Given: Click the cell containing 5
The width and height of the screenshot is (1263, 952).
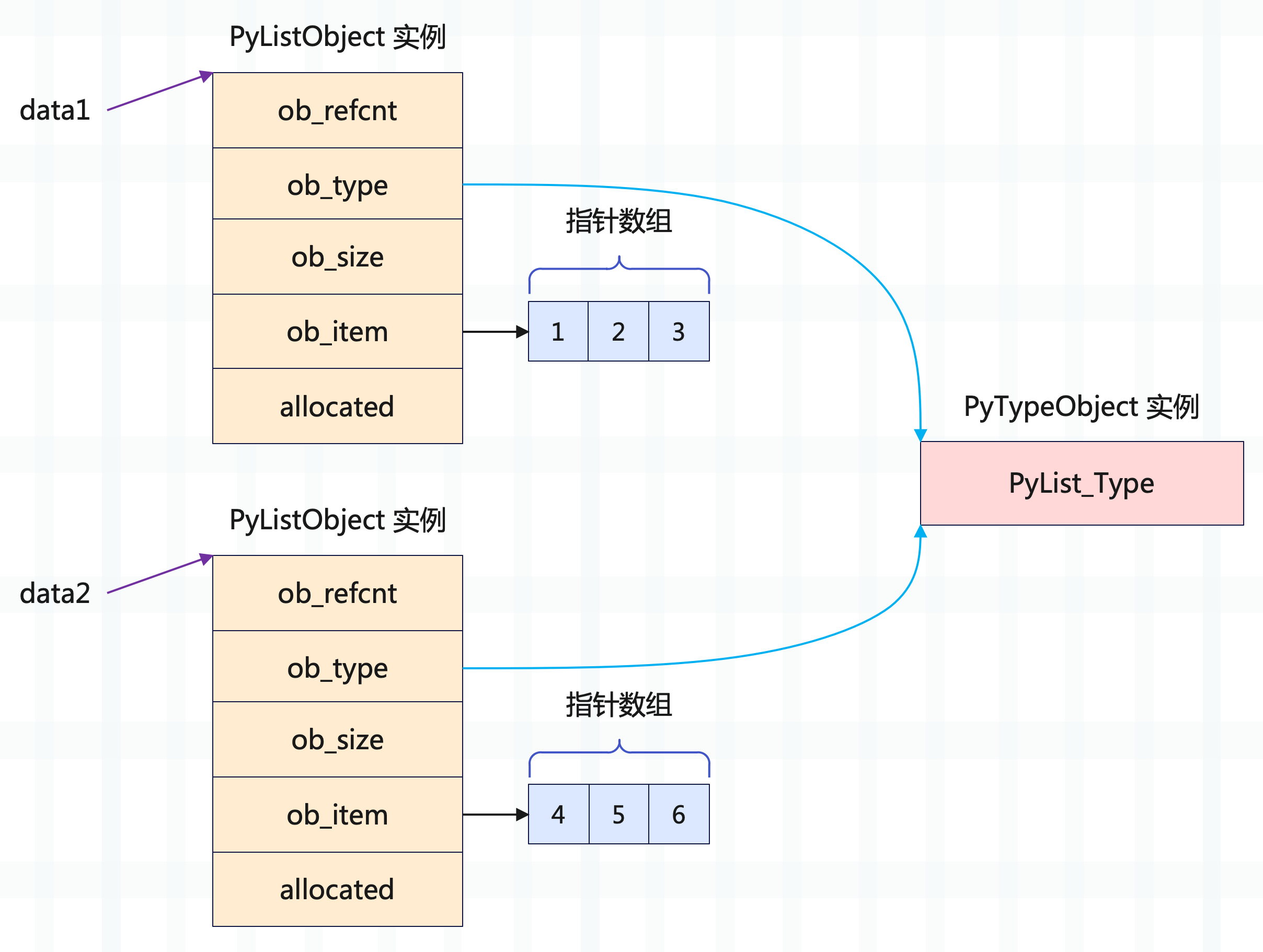Looking at the screenshot, I should [x=618, y=815].
